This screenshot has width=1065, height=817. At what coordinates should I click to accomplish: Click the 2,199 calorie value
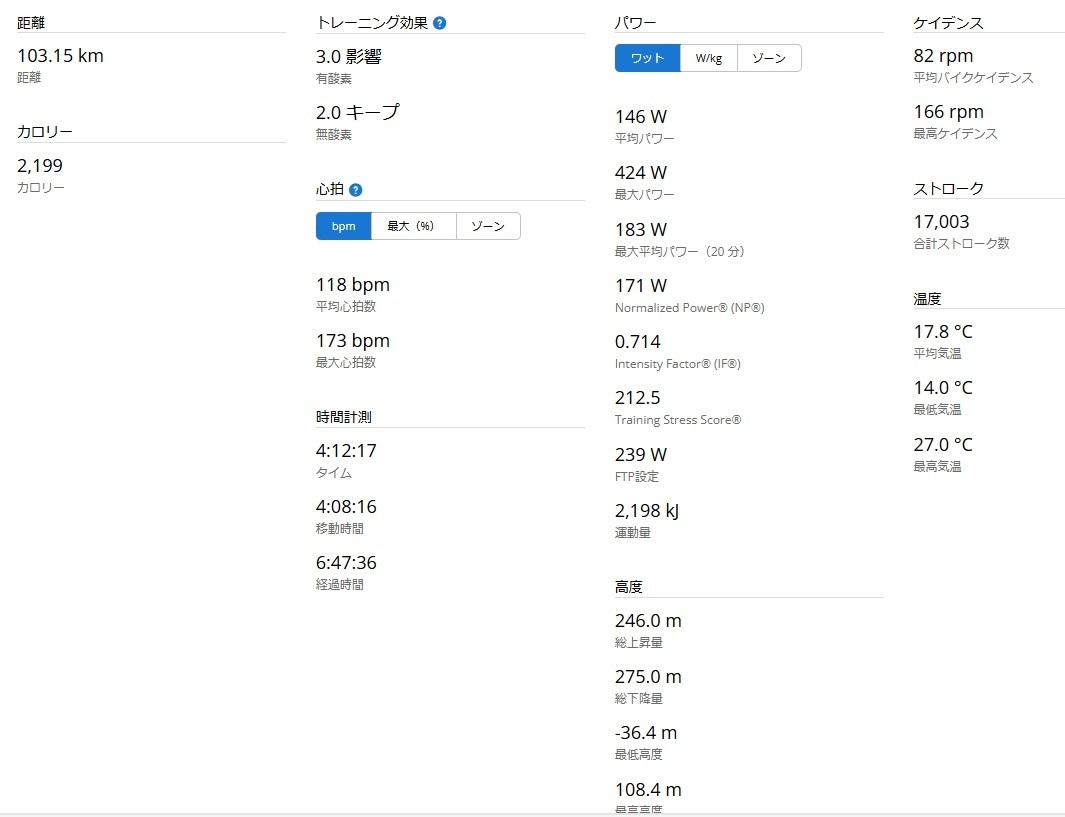pyautogui.click(x=40, y=166)
